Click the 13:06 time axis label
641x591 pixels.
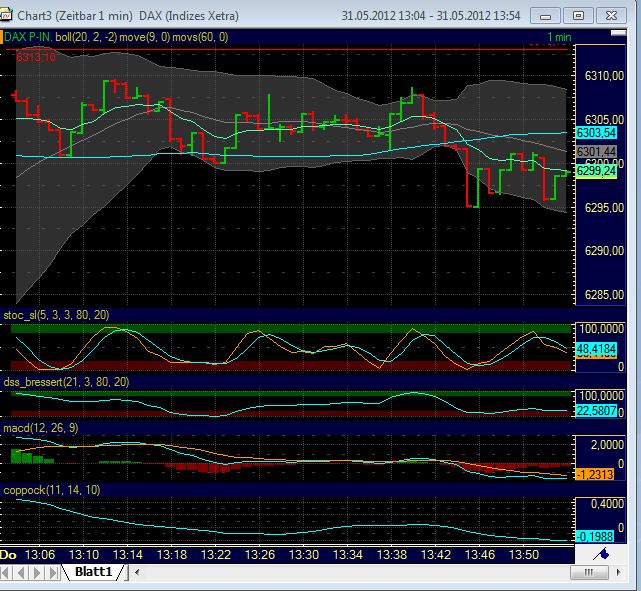pyautogui.click(x=40, y=555)
